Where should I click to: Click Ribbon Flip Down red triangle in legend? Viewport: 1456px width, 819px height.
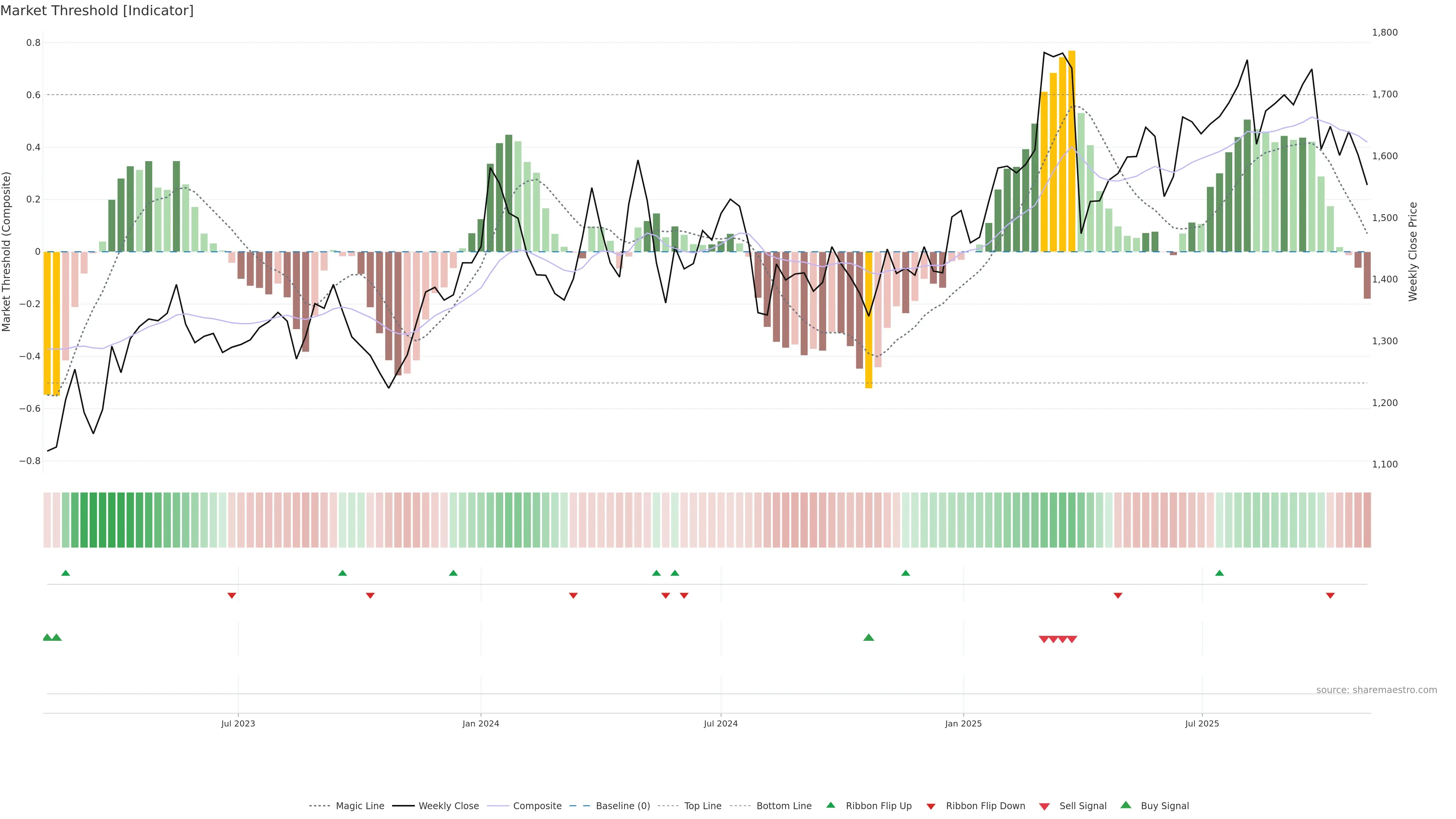[931, 806]
